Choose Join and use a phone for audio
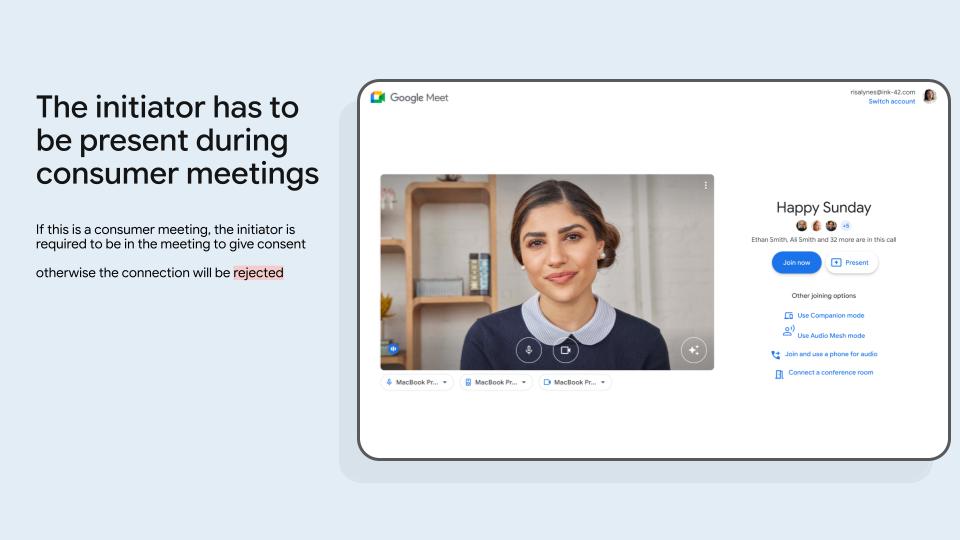This screenshot has height=540, width=960. point(831,354)
